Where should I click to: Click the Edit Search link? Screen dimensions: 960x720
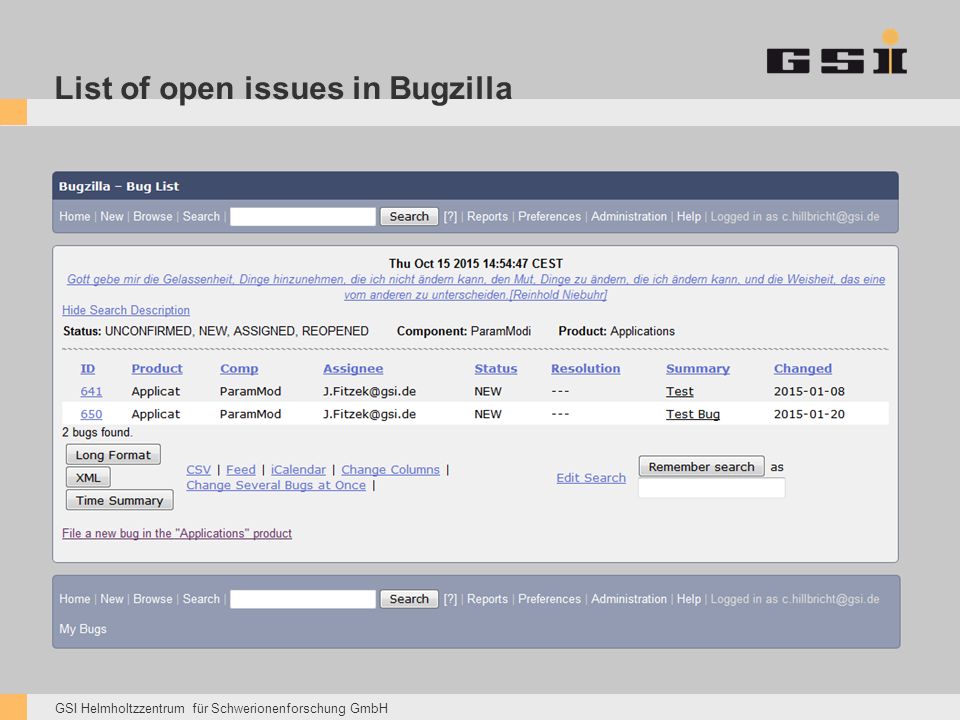point(591,478)
